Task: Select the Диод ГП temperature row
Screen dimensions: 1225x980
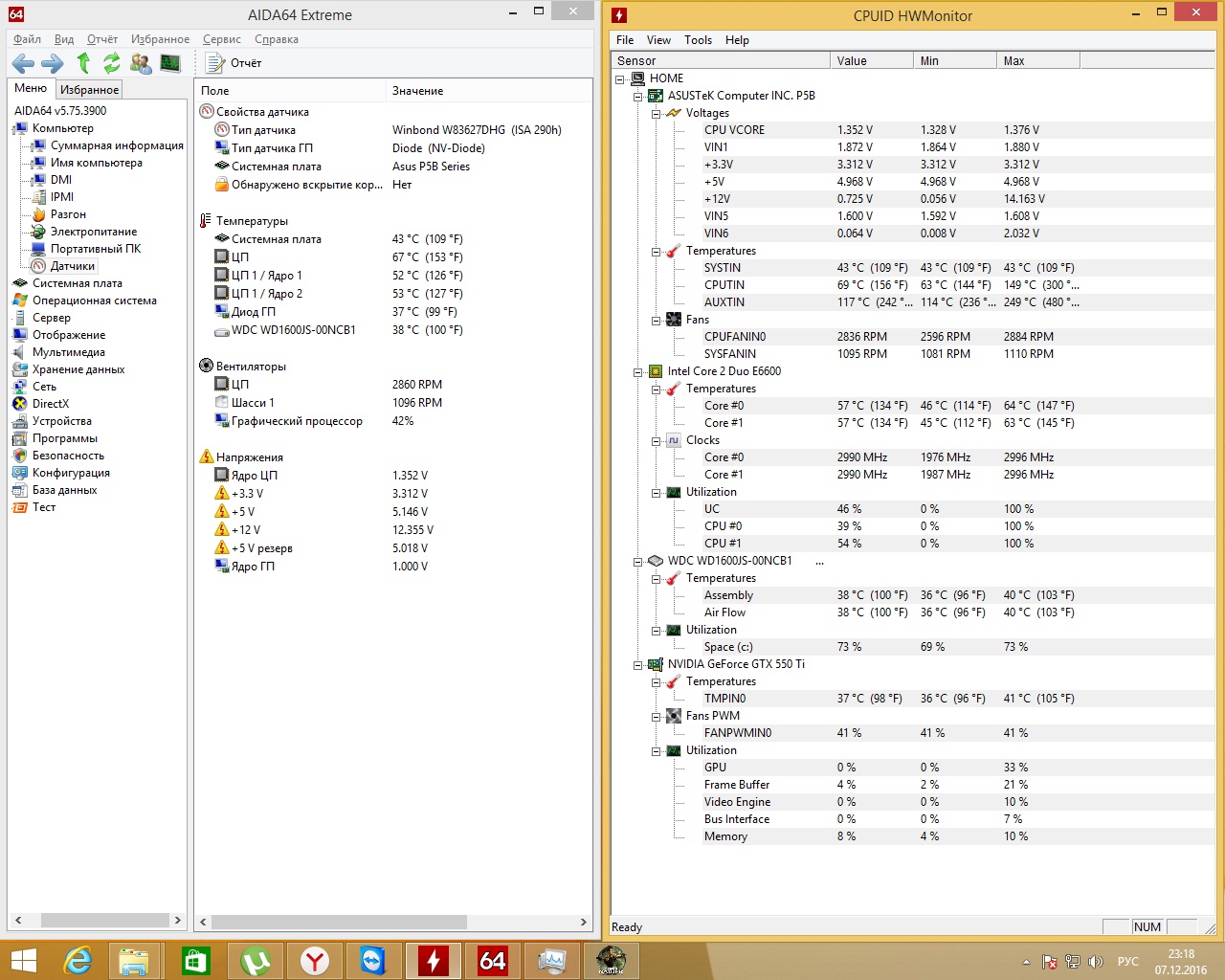Action: [392, 312]
